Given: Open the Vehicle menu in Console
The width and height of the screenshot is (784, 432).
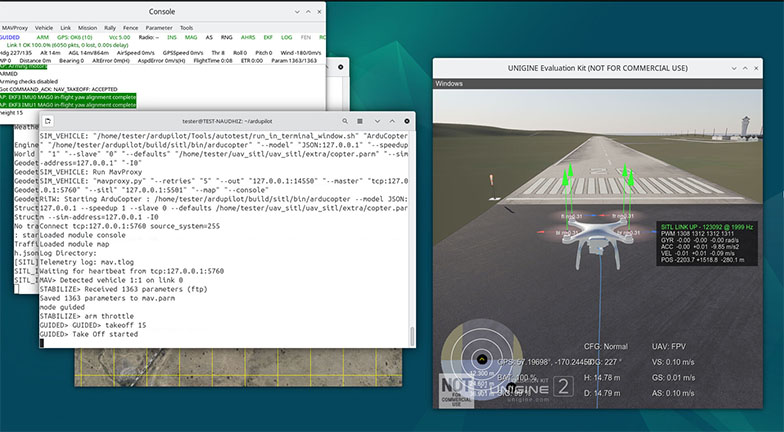Looking at the screenshot, I should click(x=44, y=28).
